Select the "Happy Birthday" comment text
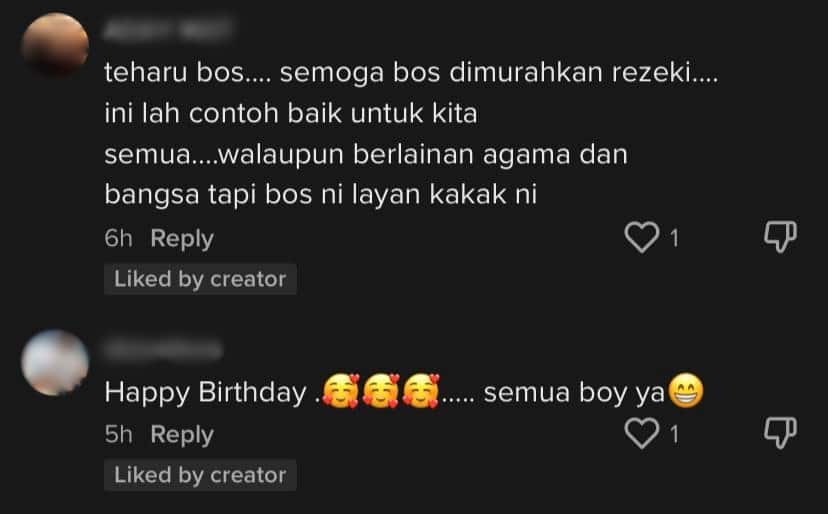Image resolution: width=828 pixels, height=514 pixels. point(205,394)
